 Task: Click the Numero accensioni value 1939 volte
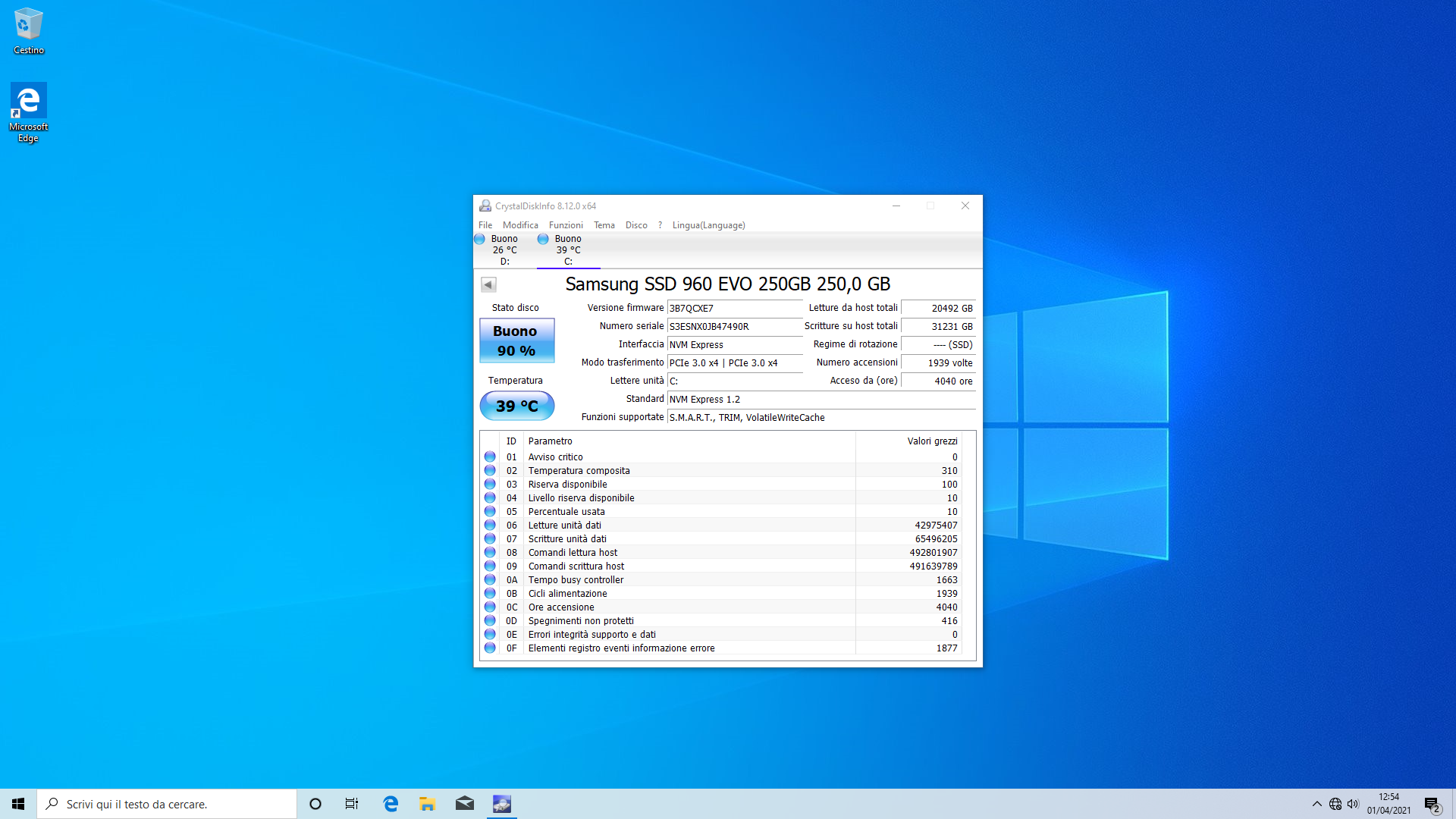coord(938,362)
